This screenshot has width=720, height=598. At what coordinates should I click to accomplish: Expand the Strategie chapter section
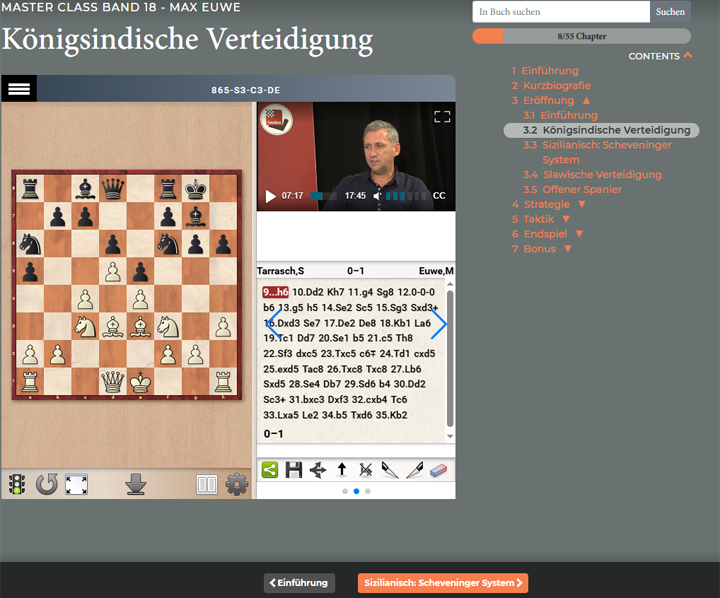pos(582,205)
